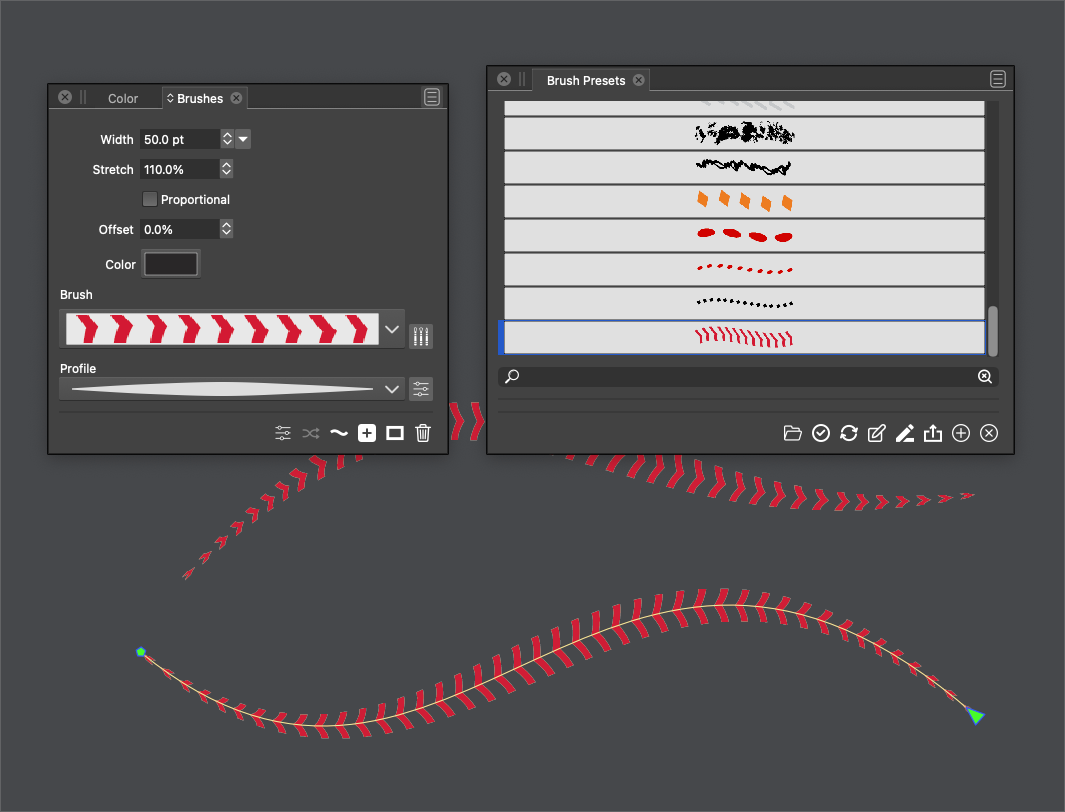Enable the Proportional checkbox
The height and width of the screenshot is (812, 1065).
coord(150,199)
